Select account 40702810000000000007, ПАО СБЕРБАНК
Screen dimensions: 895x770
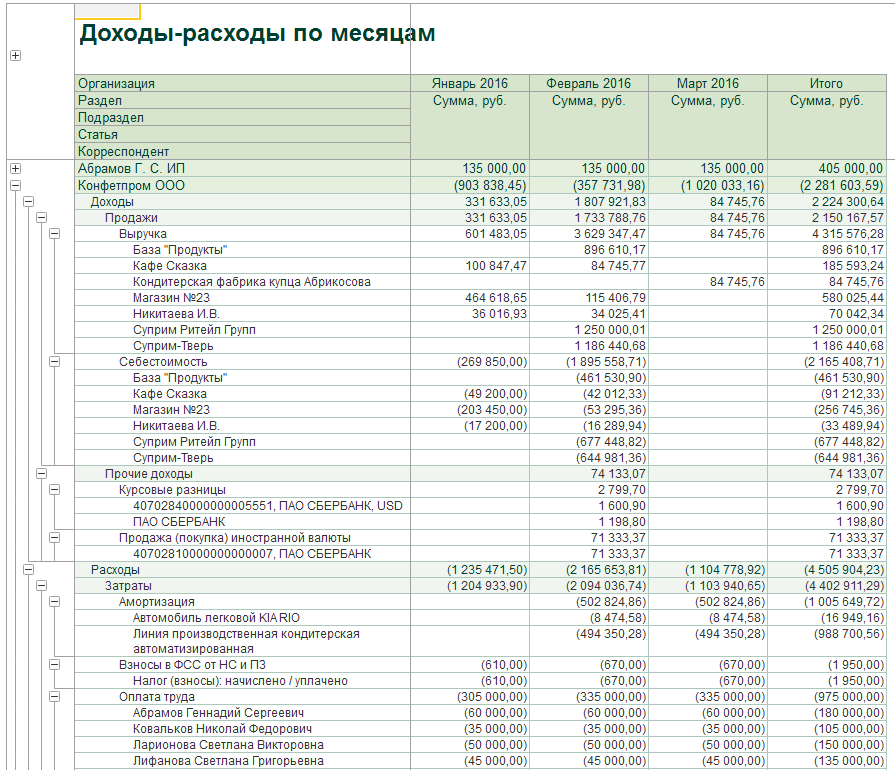click(x=252, y=553)
